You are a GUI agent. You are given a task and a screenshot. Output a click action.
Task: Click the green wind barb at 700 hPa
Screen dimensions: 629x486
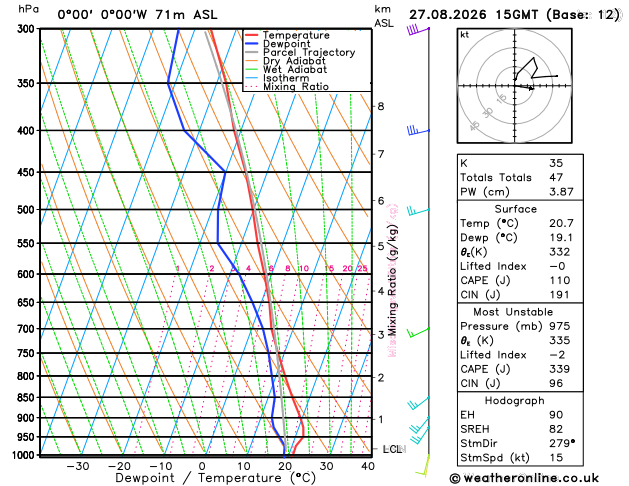[x=418, y=332]
